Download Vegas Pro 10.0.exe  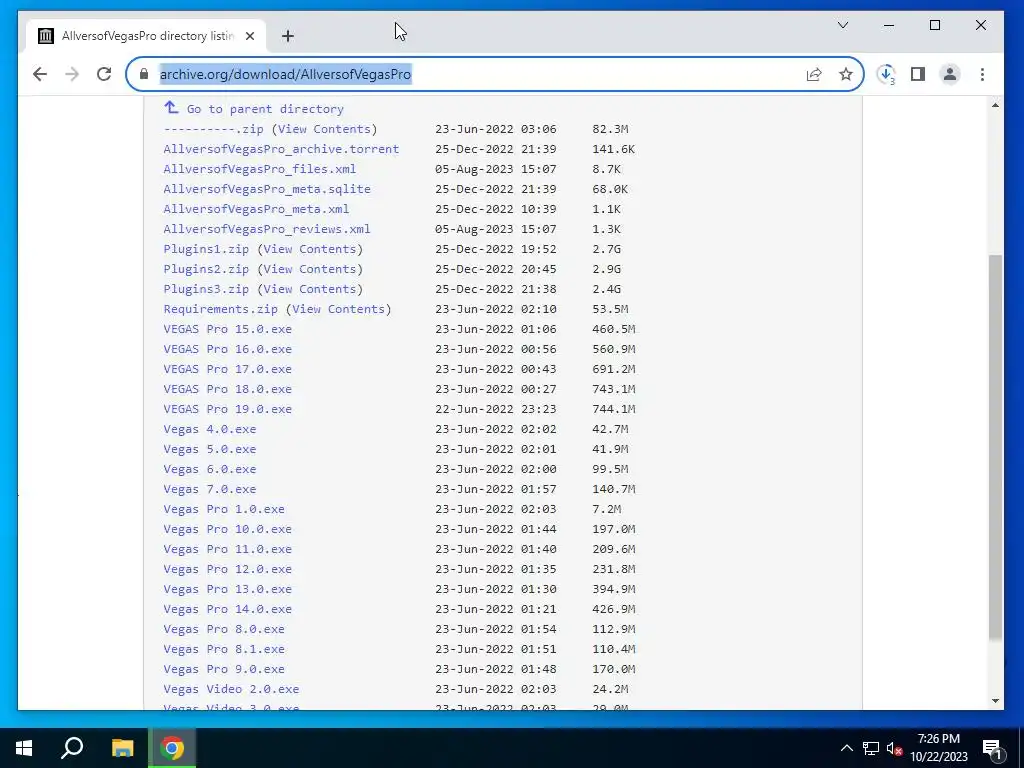[x=227, y=529]
